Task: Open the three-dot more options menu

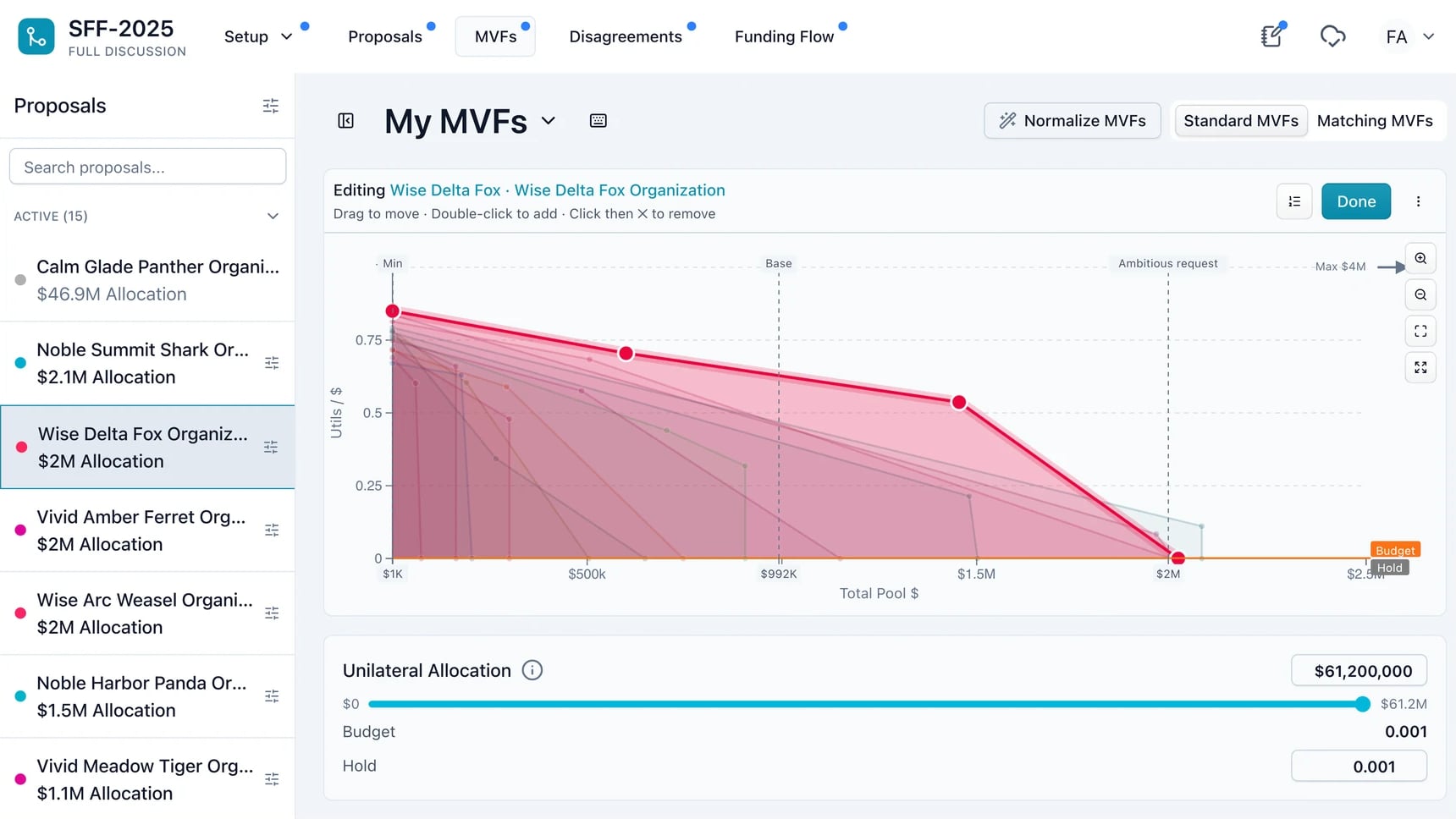Action: [x=1418, y=201]
